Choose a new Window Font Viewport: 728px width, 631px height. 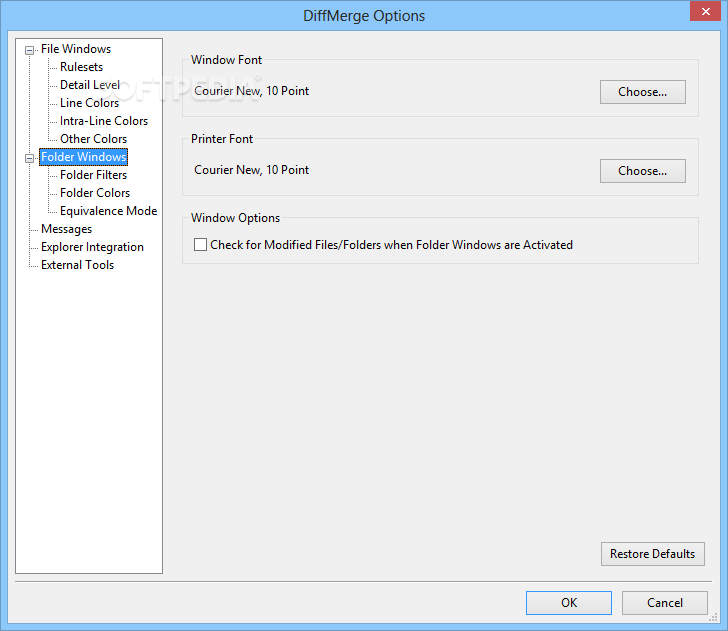(x=643, y=92)
